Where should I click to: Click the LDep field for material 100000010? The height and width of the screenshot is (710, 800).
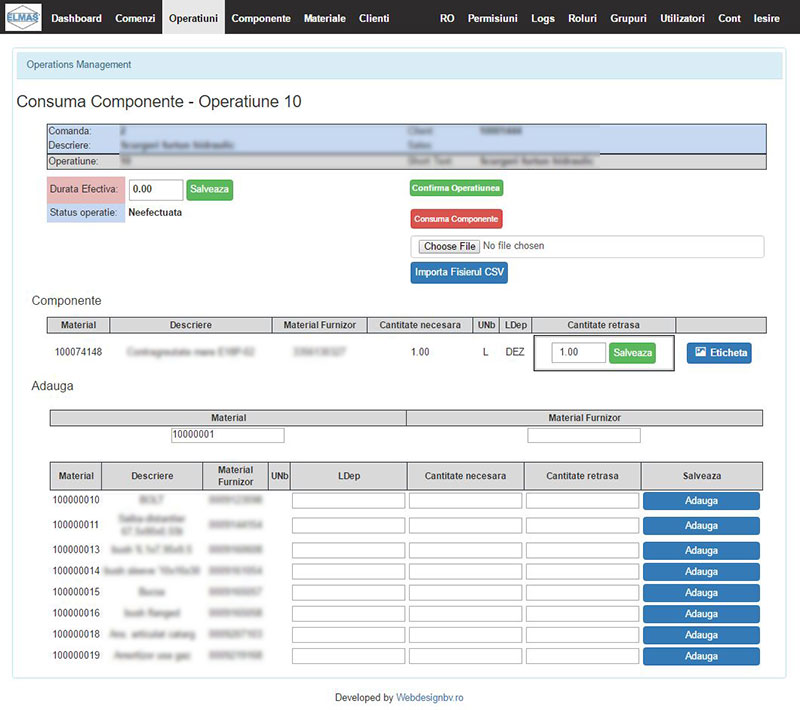click(348, 501)
